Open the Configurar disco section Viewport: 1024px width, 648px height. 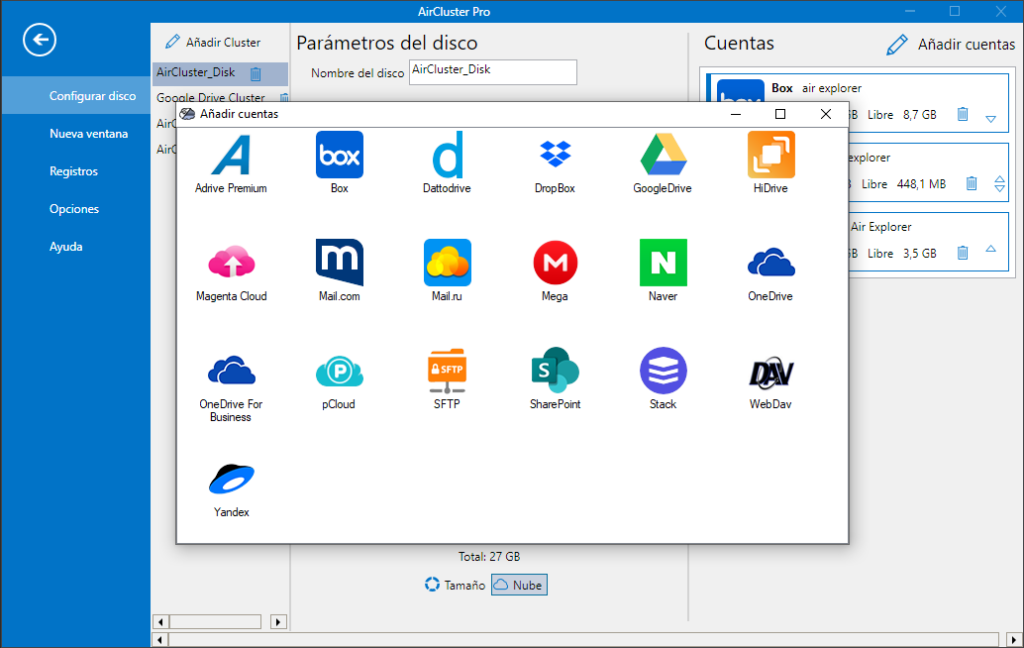pos(76,95)
